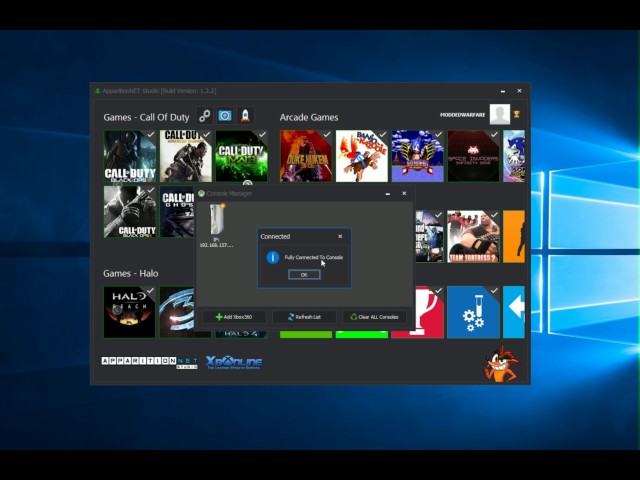Image resolution: width=640 pixels, height=480 pixels.
Task: Select the Team Fortress 2 tile
Action: point(473,236)
